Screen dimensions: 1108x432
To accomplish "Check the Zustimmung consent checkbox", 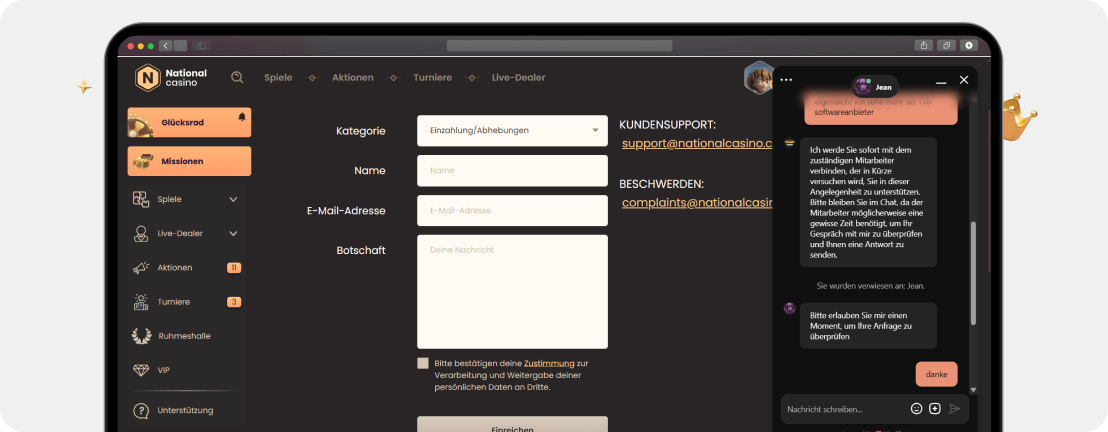I will click(423, 363).
